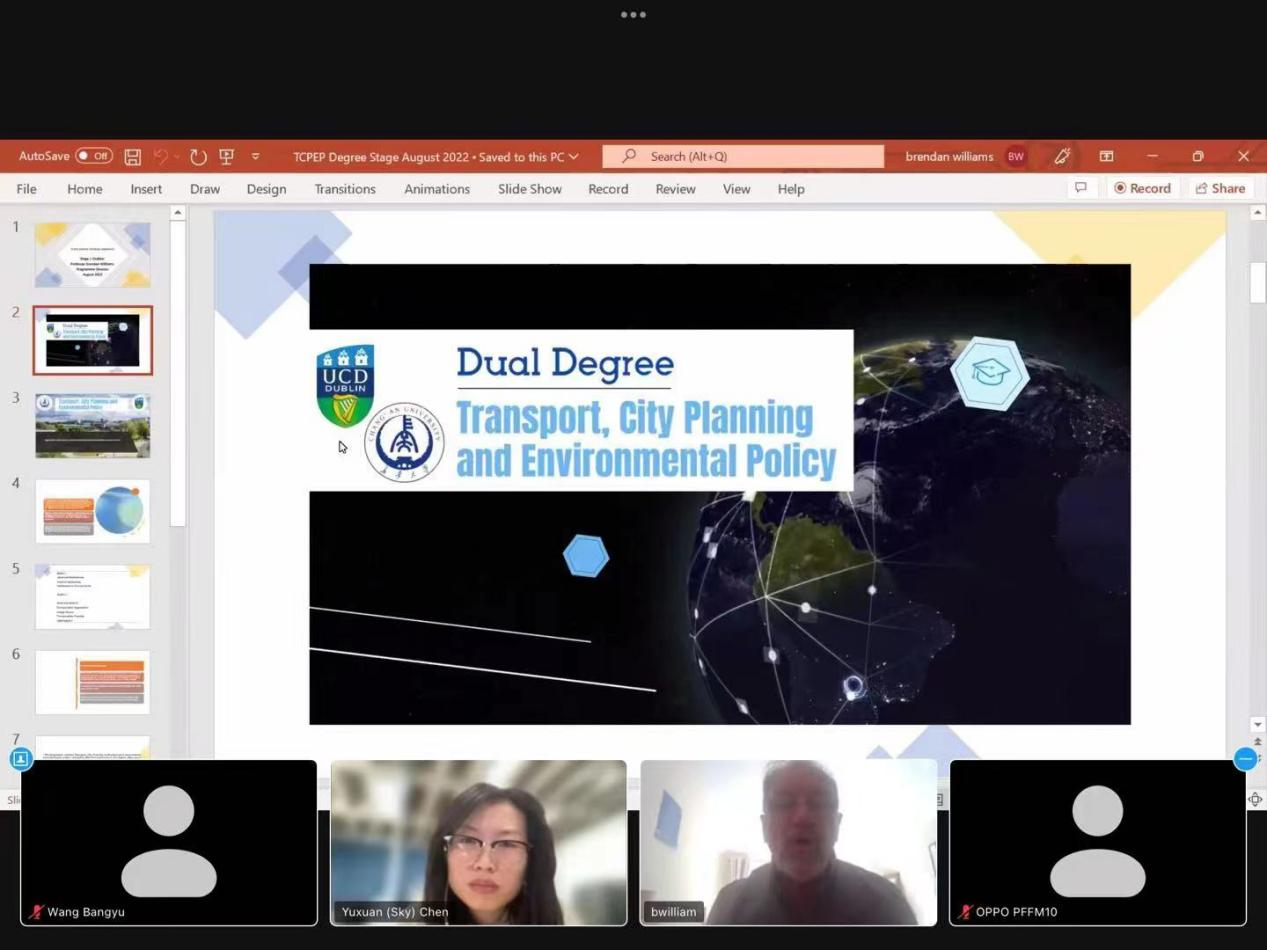Open the Comments pane icon
The height and width of the screenshot is (950, 1267).
1080,188
